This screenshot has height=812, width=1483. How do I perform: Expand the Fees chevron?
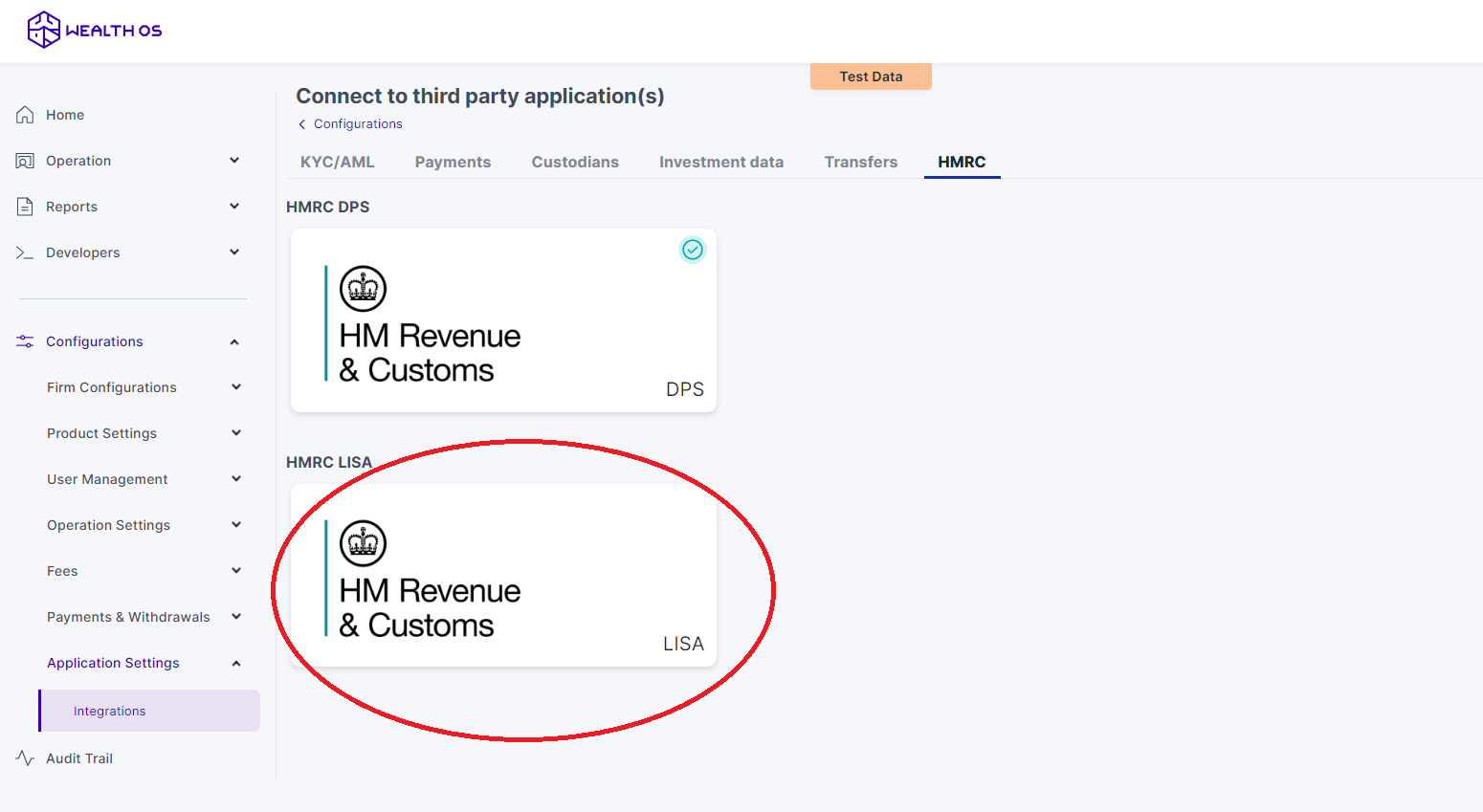[236, 571]
